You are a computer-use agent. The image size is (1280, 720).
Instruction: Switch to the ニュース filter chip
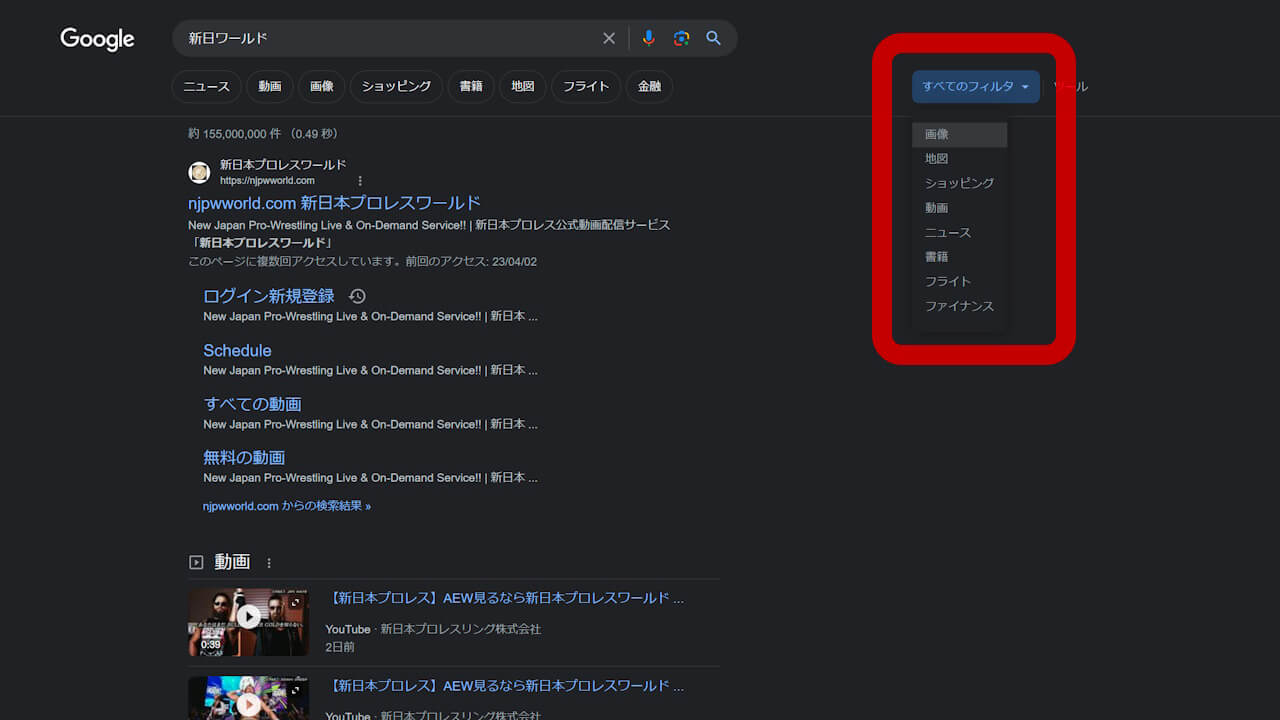tap(206, 87)
